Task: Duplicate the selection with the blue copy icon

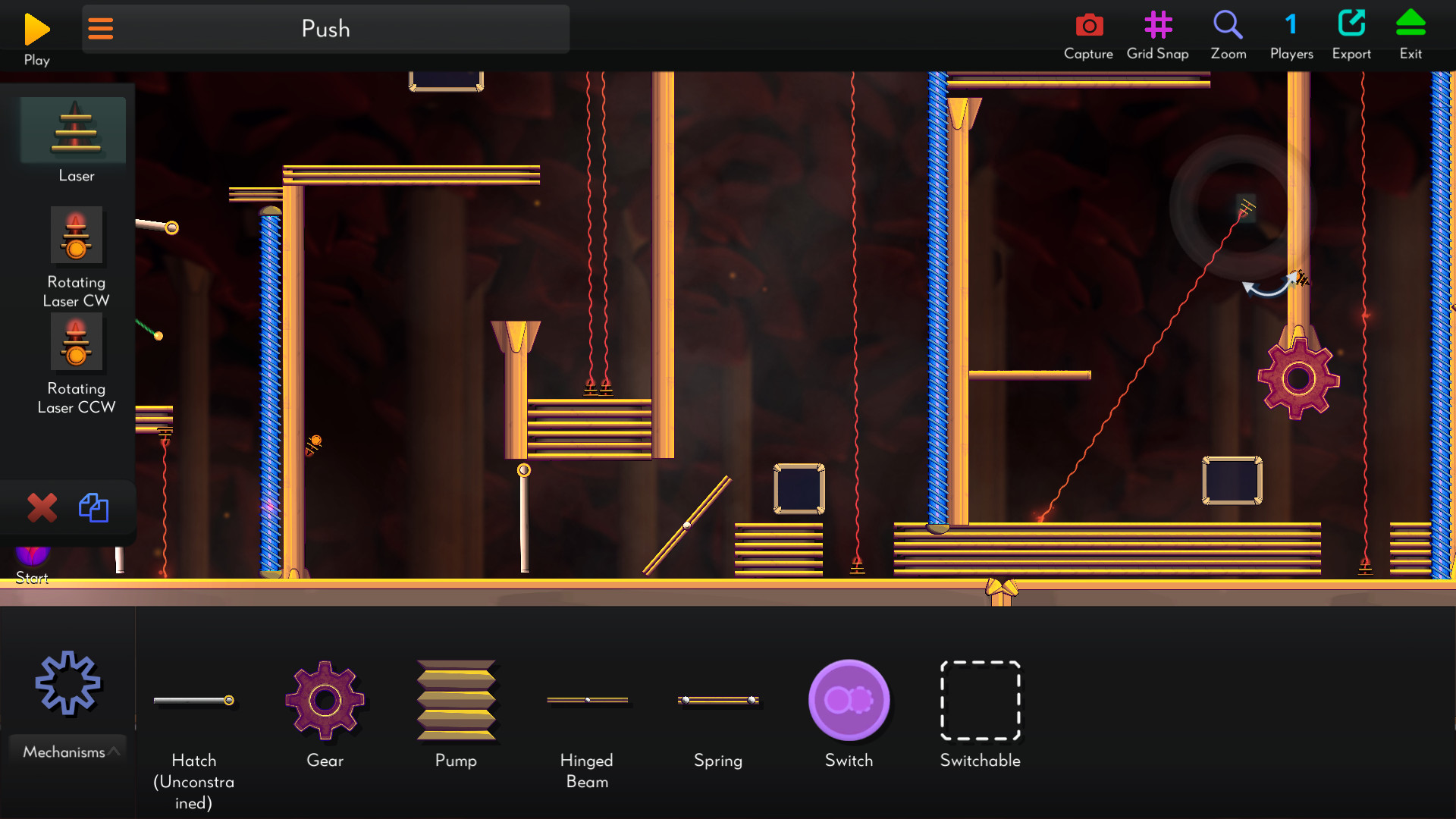Action: click(94, 507)
